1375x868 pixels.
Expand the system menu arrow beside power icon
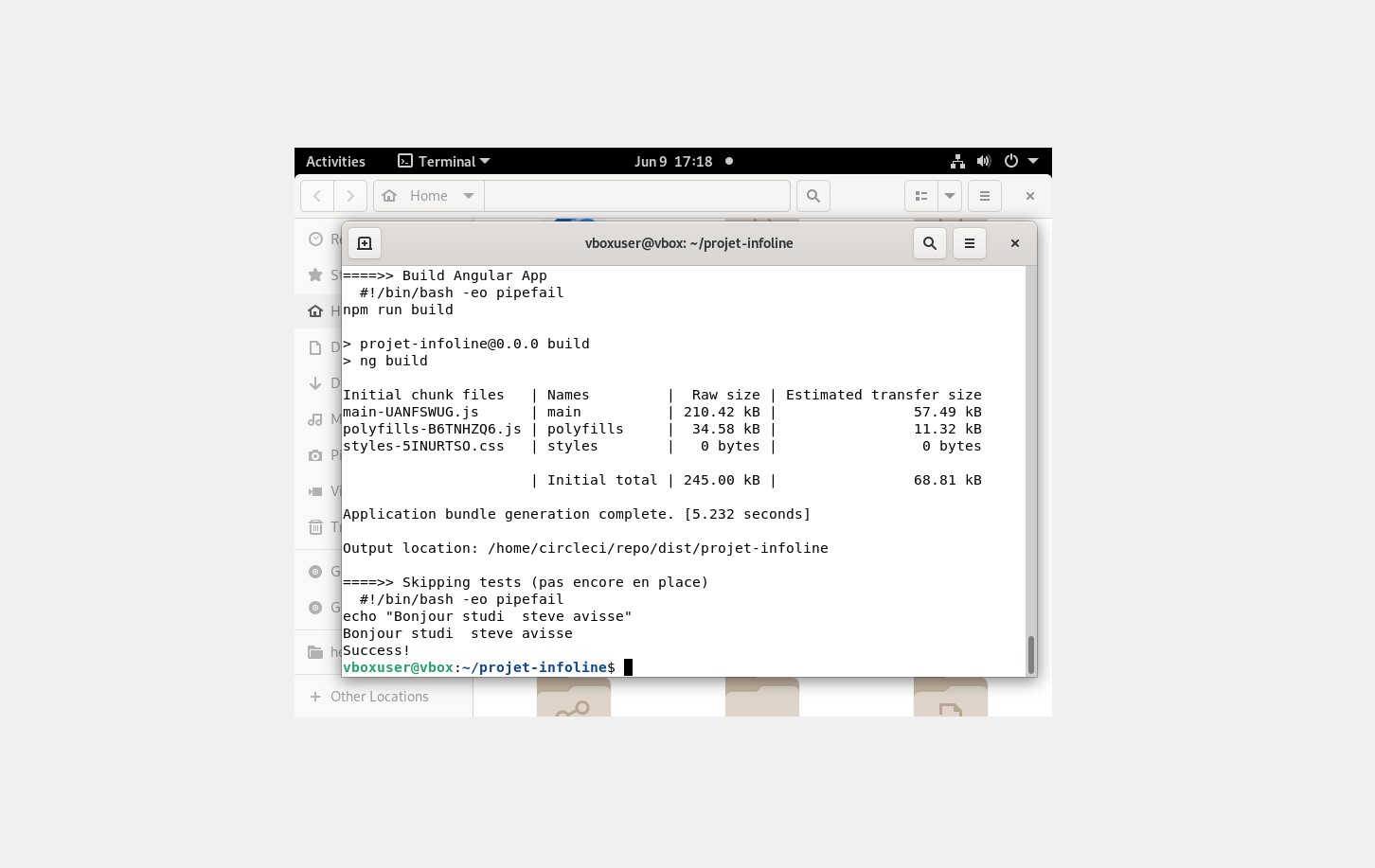1033,162
